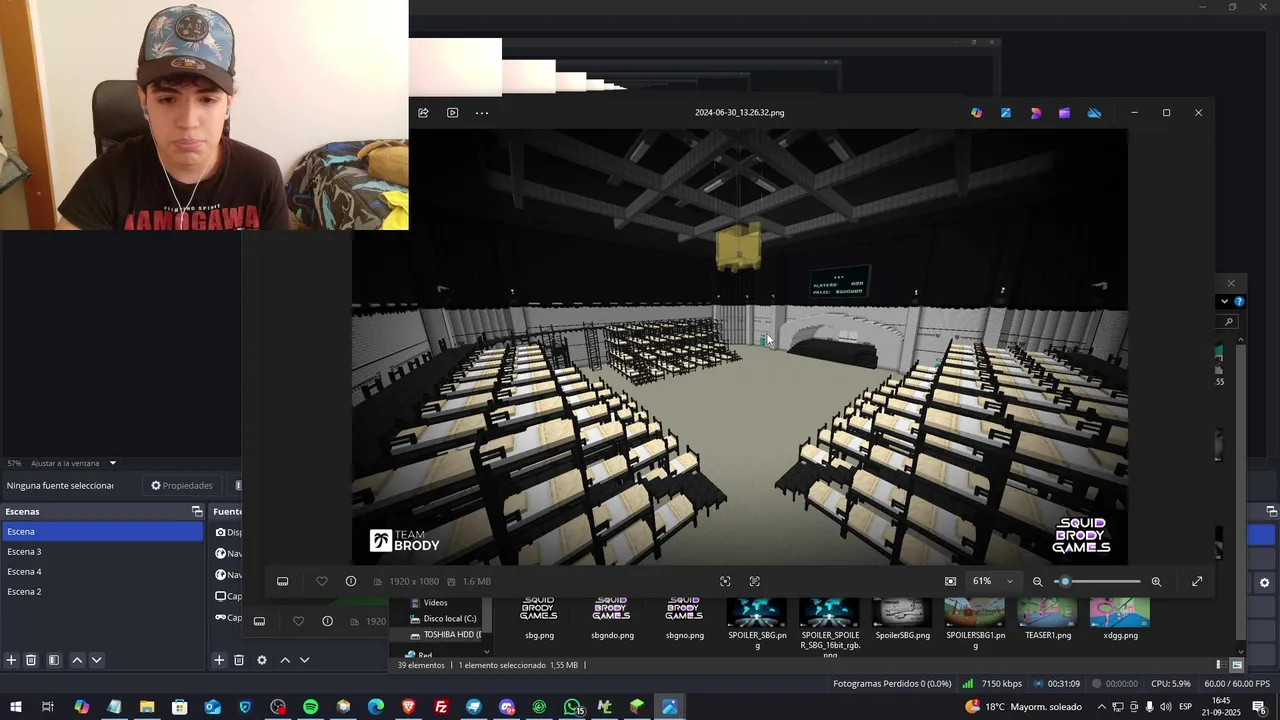
Task: Adjust the Photos zoom slider
Action: pos(1098,581)
